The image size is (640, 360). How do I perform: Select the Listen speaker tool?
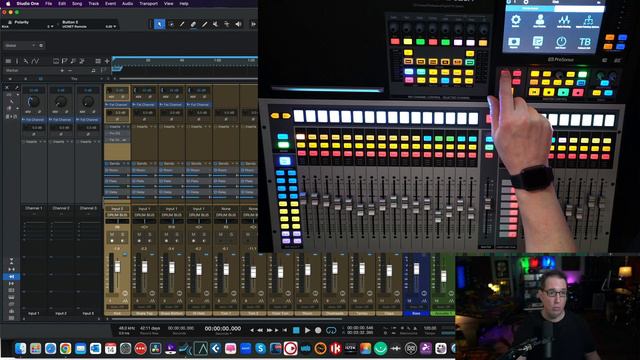(238, 24)
